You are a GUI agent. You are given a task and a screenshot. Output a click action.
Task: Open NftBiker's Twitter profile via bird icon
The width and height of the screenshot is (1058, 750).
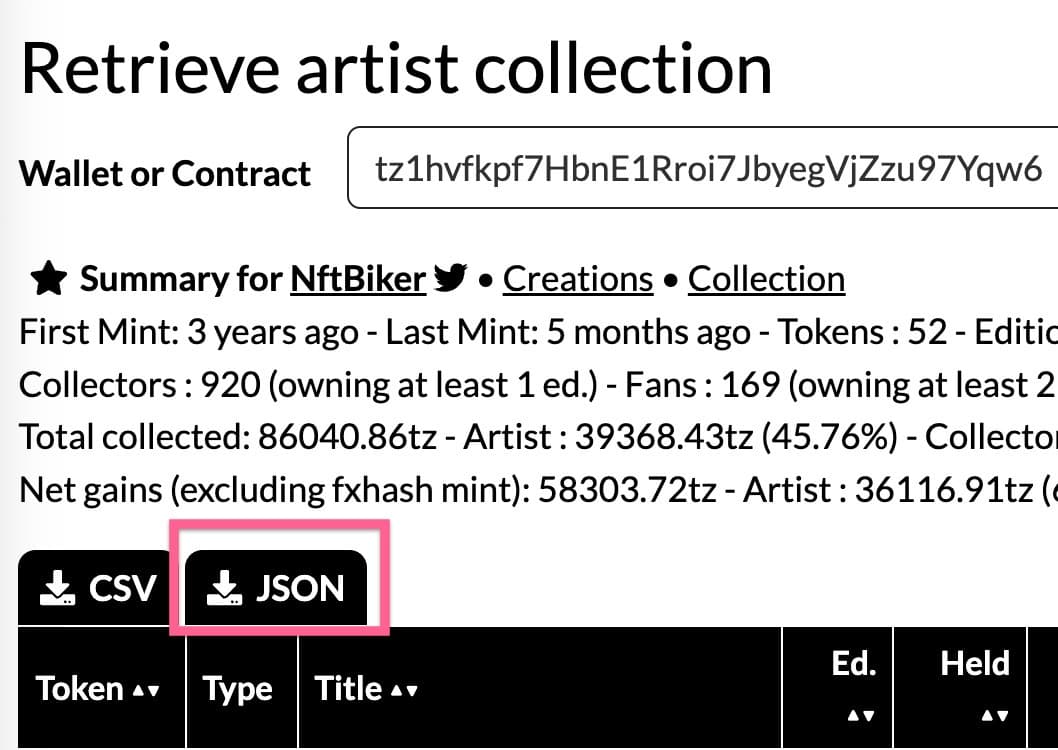451,279
